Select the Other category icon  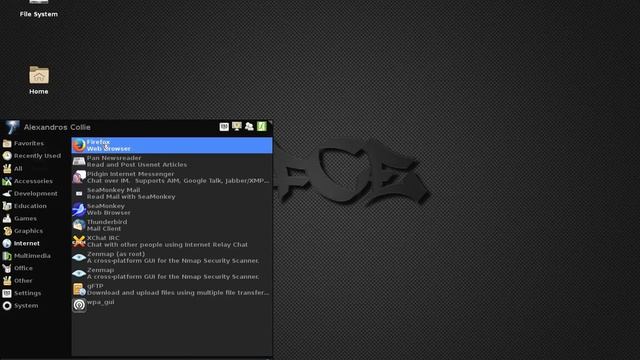[7, 281]
